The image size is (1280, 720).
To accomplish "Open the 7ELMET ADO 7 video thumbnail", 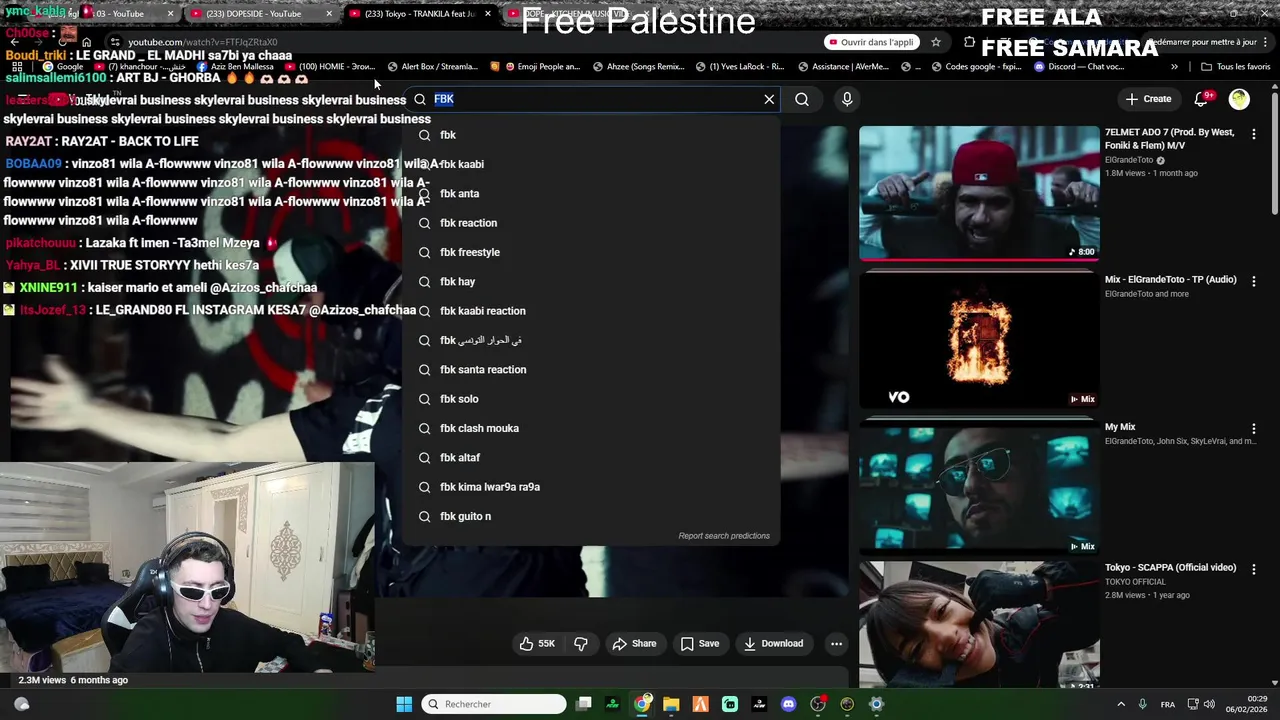I will (979, 192).
